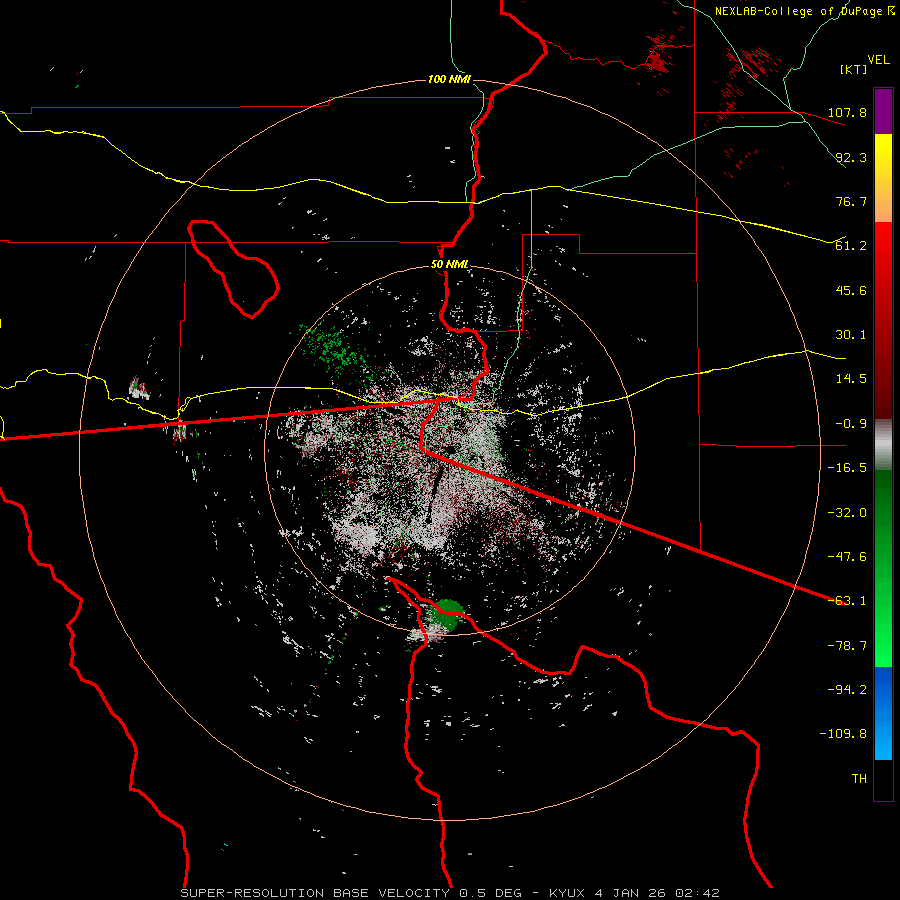Click the -63.1 legend value
Screen dimensions: 900x900
(847, 601)
